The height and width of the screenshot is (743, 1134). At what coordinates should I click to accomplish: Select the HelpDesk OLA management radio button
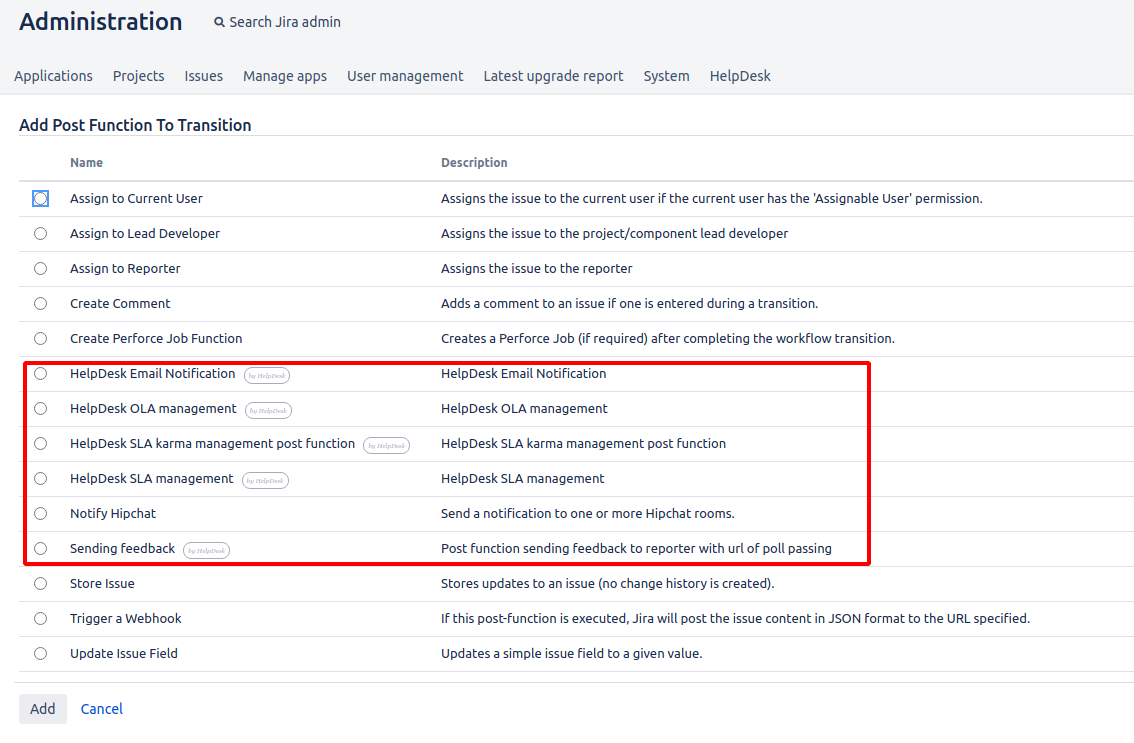(40, 409)
